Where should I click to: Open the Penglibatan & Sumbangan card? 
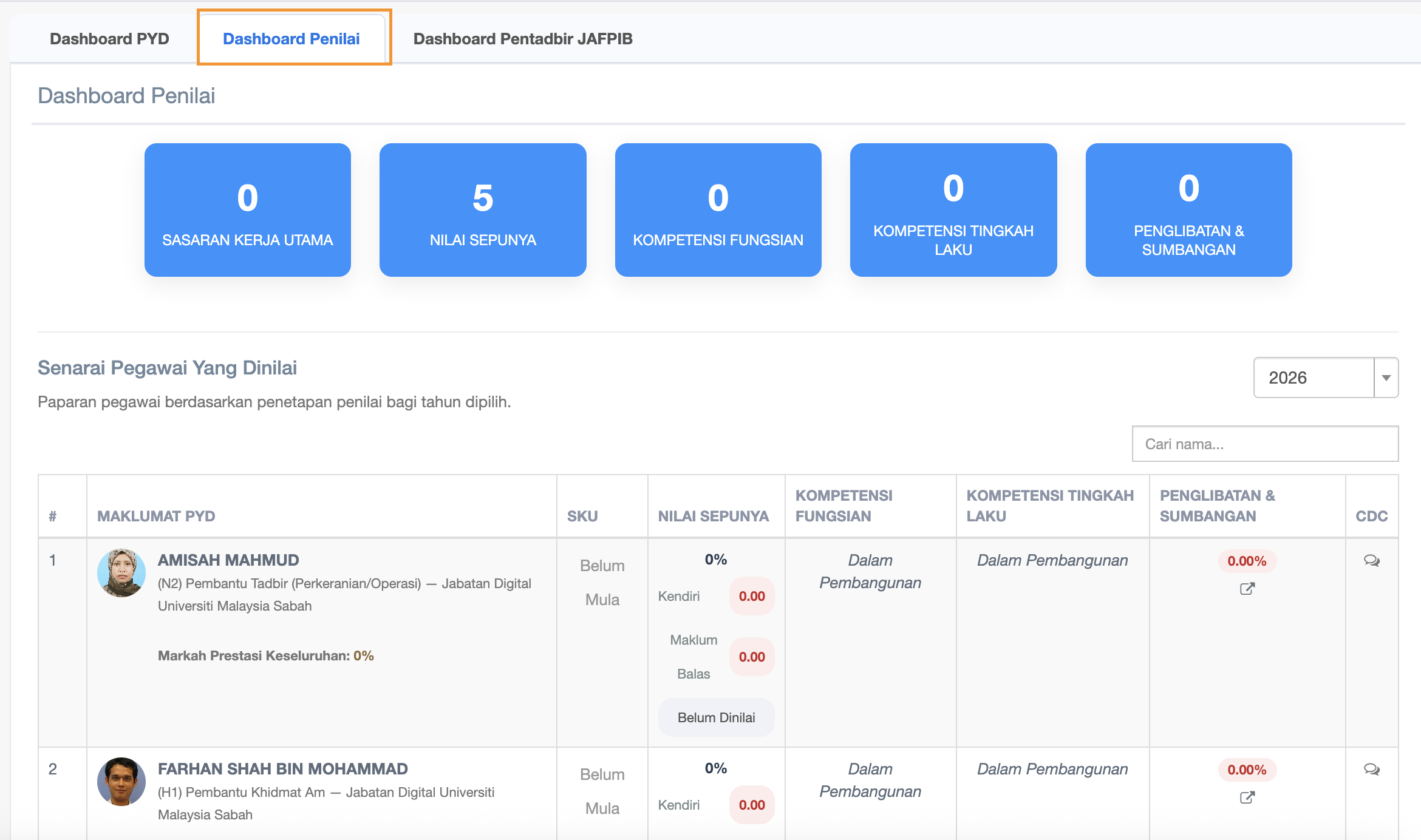coord(1188,210)
